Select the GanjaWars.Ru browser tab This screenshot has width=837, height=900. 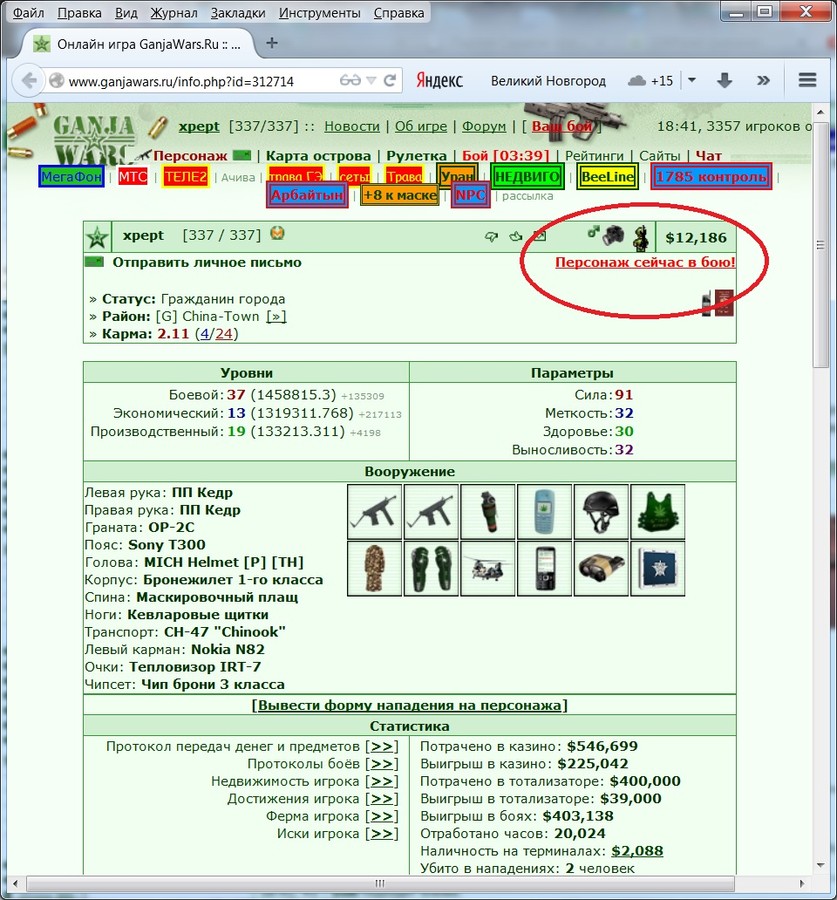[x=138, y=44]
